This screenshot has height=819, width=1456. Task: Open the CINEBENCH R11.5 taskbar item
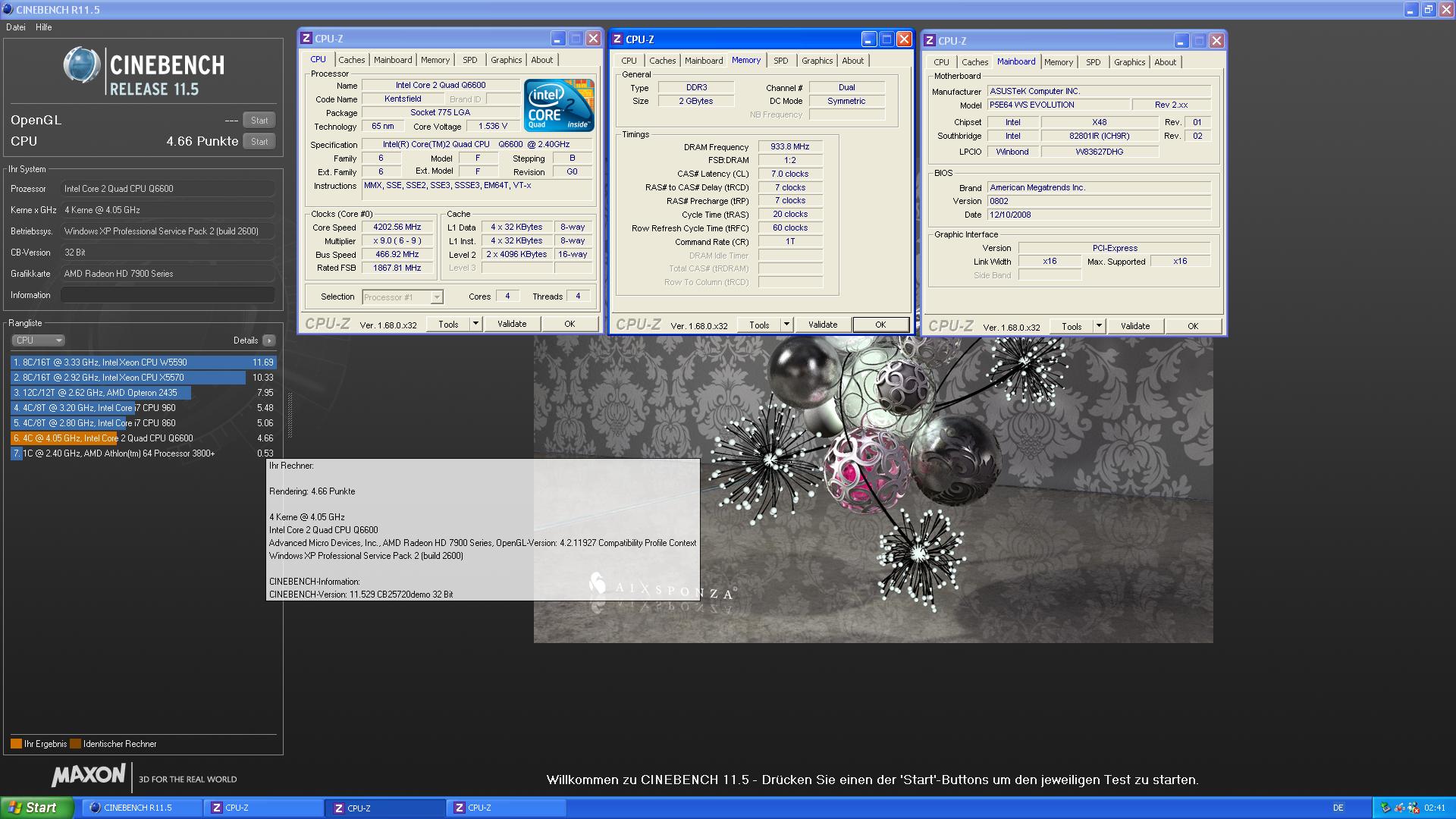tap(142, 808)
